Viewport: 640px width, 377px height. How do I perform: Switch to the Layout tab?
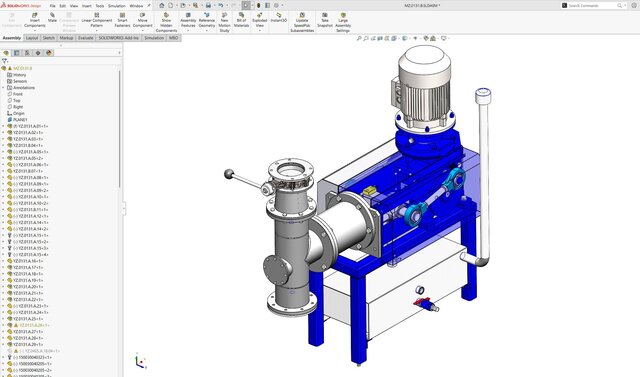(32, 38)
